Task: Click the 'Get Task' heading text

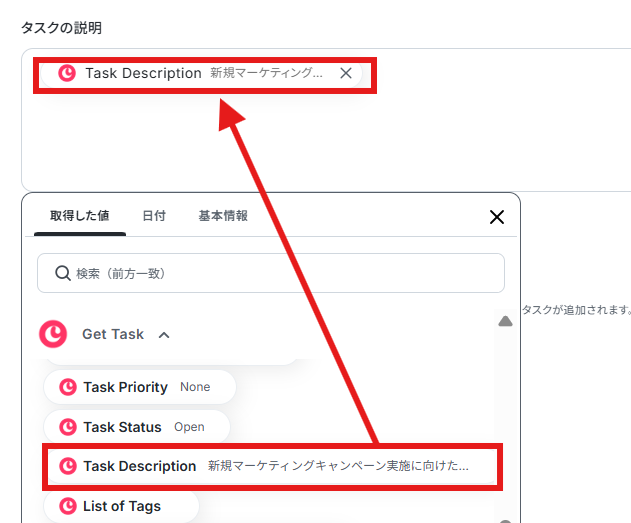Action: pos(113,334)
